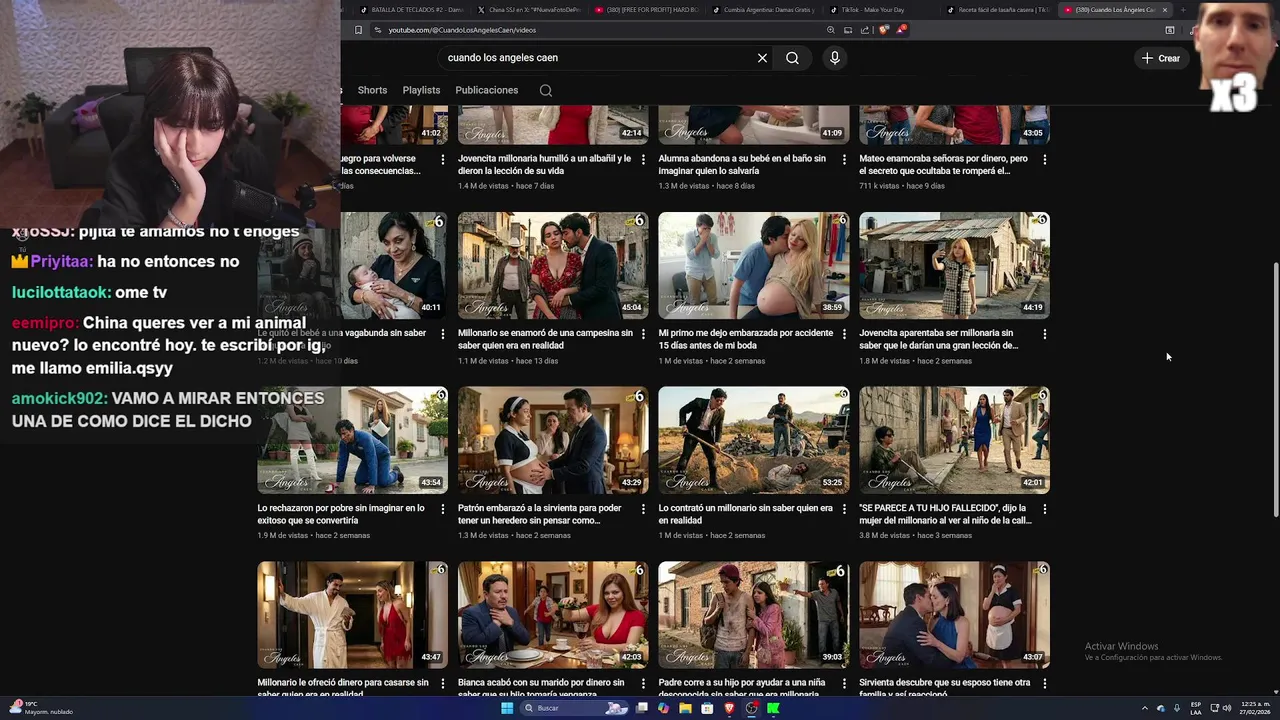Viewport: 1280px width, 720px height.
Task: Show hidden system tray icons chevron
Action: [1145, 708]
